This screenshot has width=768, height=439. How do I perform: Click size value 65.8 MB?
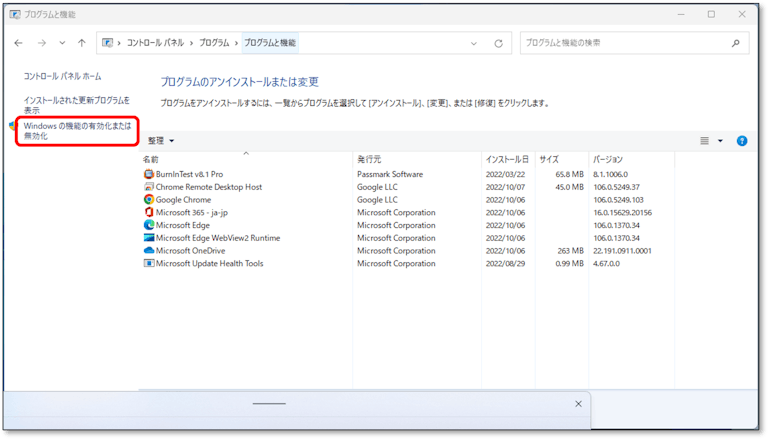[569, 174]
